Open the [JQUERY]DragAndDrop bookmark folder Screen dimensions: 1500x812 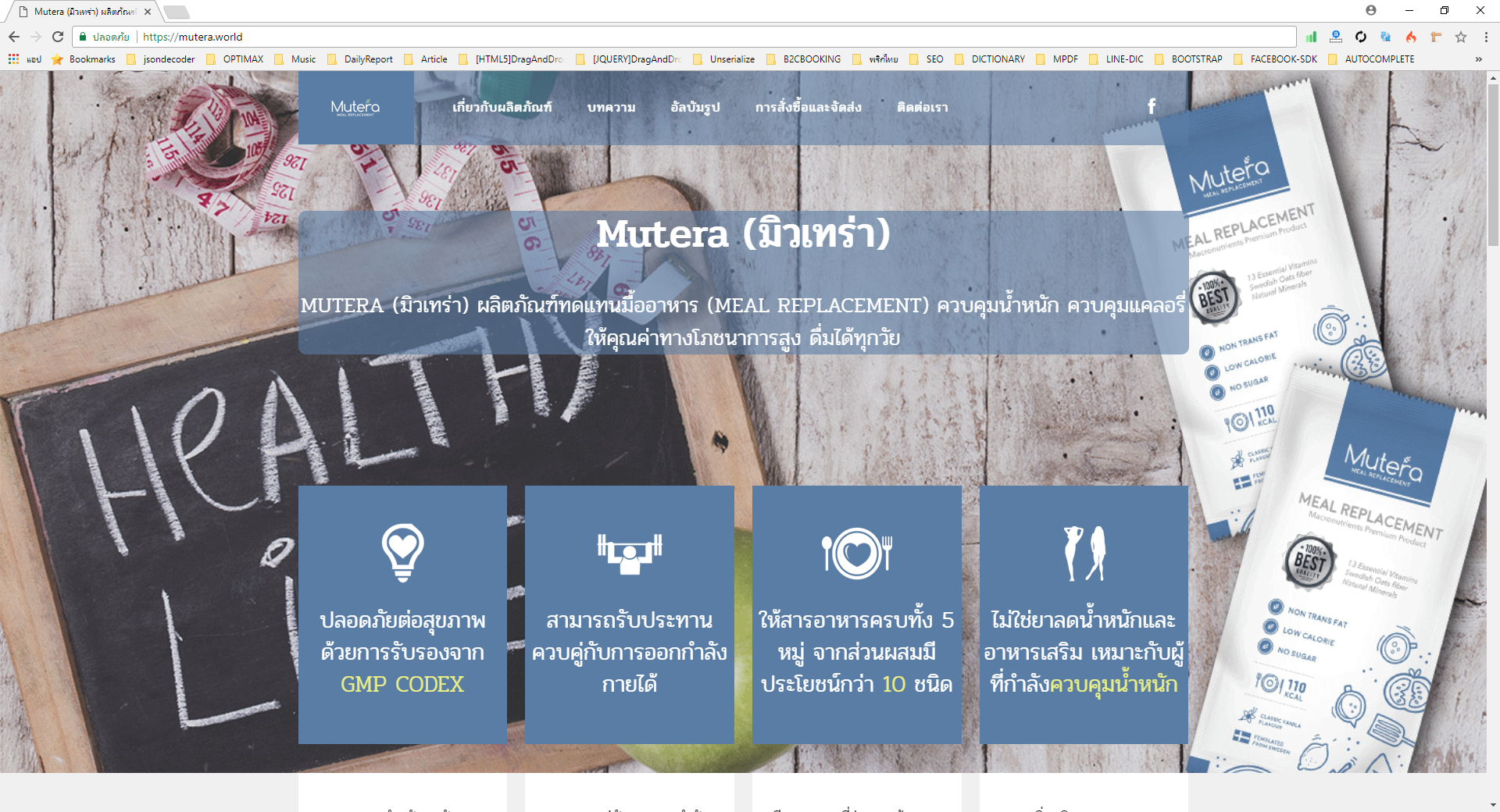(628, 59)
